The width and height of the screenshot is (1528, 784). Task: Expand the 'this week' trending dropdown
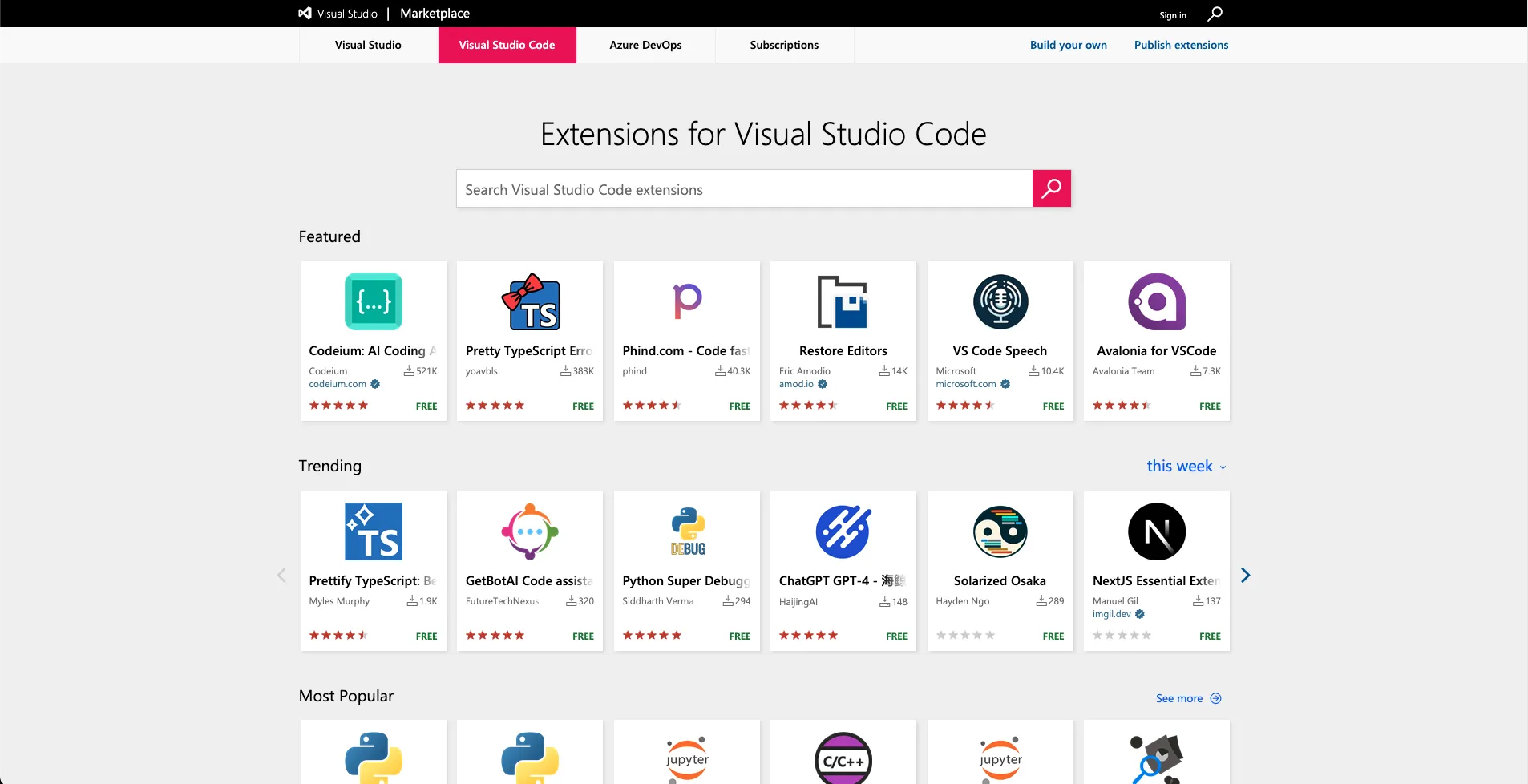[x=1186, y=466]
